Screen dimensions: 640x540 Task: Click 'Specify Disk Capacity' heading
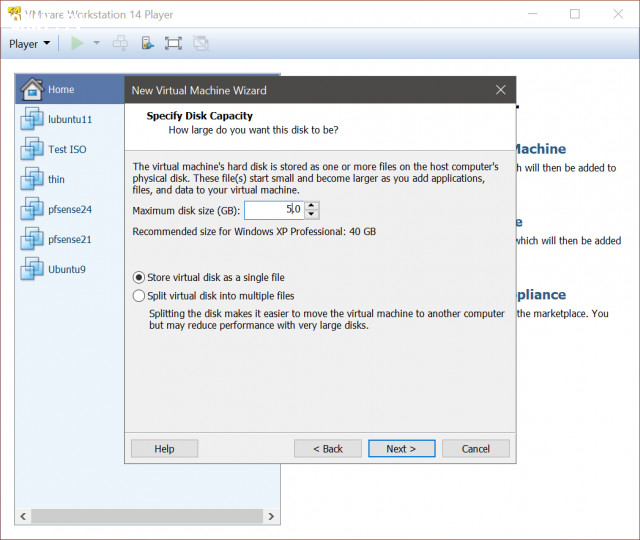[200, 116]
